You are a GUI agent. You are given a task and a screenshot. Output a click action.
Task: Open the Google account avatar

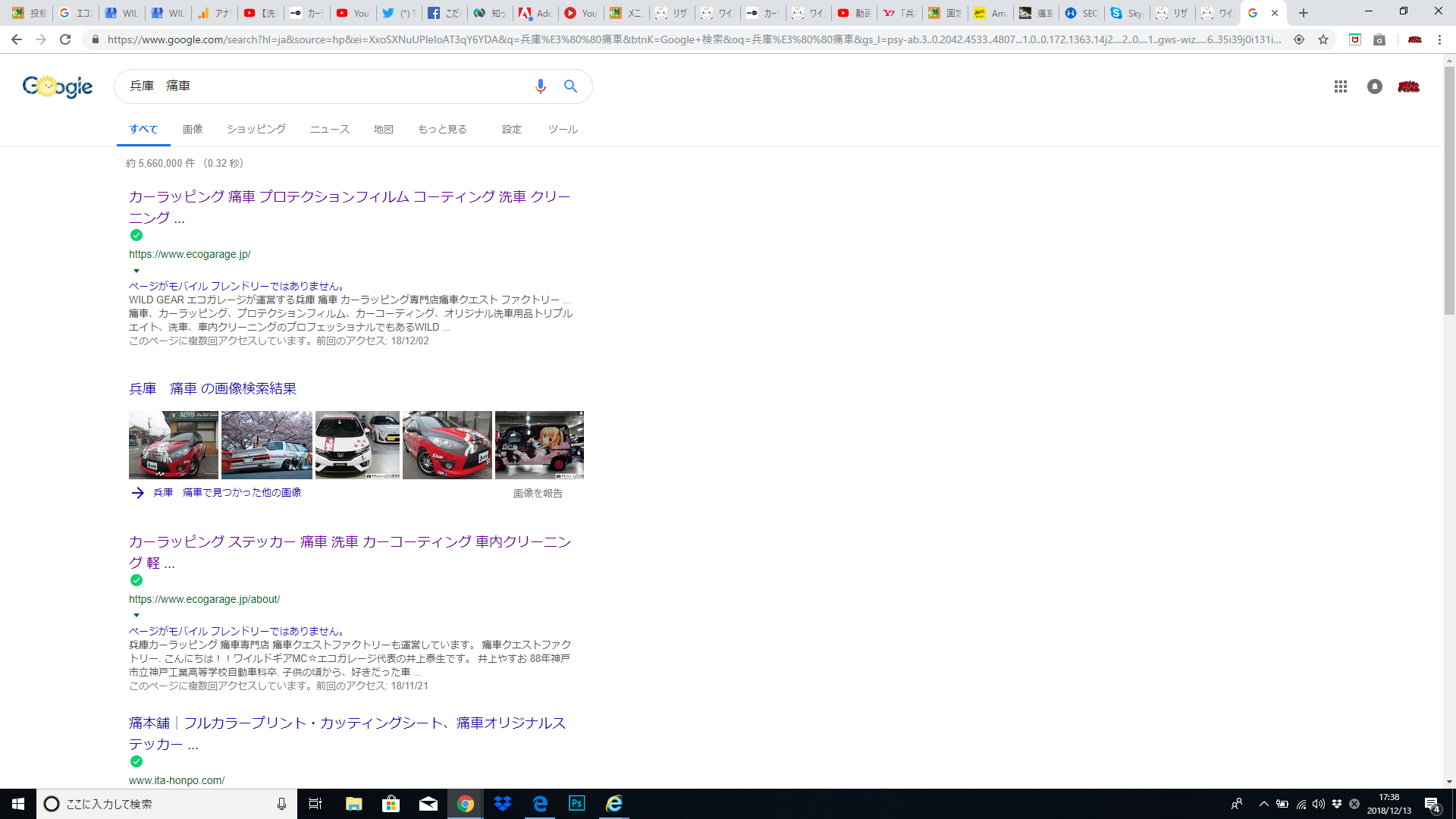click(1408, 86)
